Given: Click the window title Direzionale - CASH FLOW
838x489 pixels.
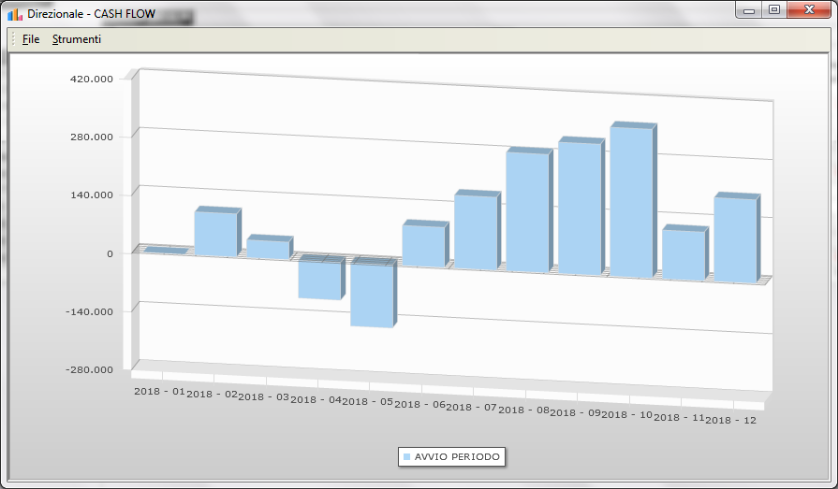Looking at the screenshot, I should (x=91, y=14).
